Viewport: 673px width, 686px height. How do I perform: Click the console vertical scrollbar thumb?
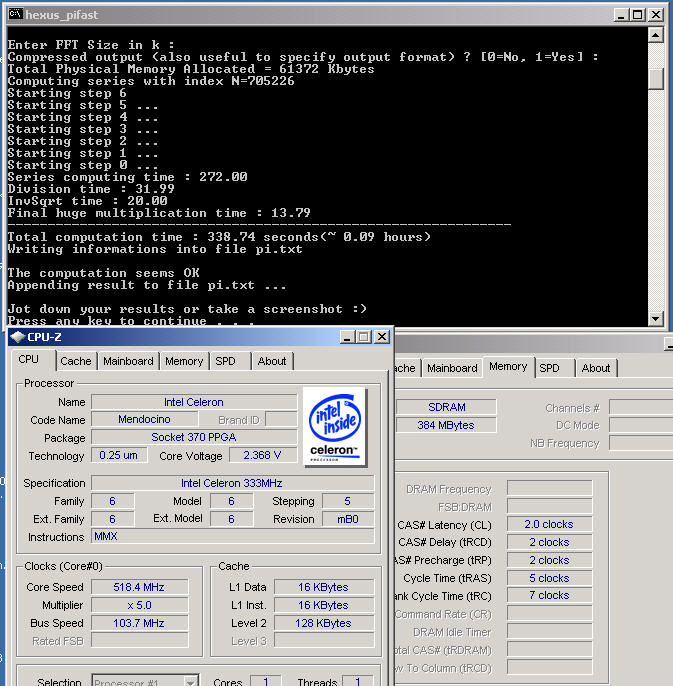[655, 78]
